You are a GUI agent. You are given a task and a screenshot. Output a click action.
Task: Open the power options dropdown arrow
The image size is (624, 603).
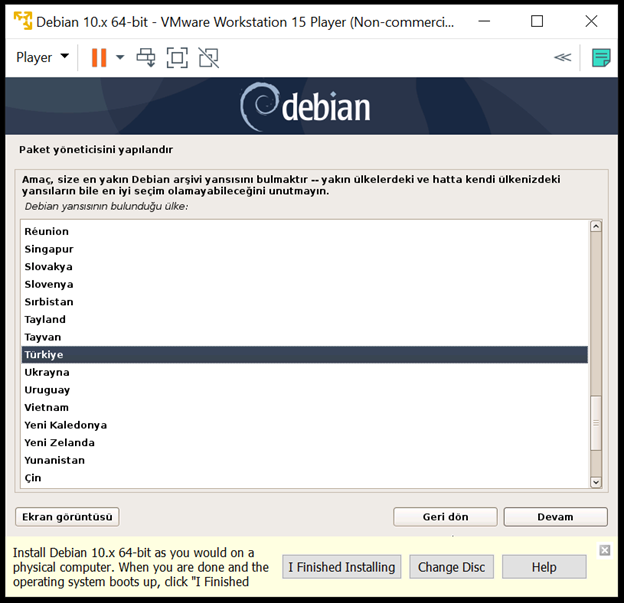coord(120,57)
